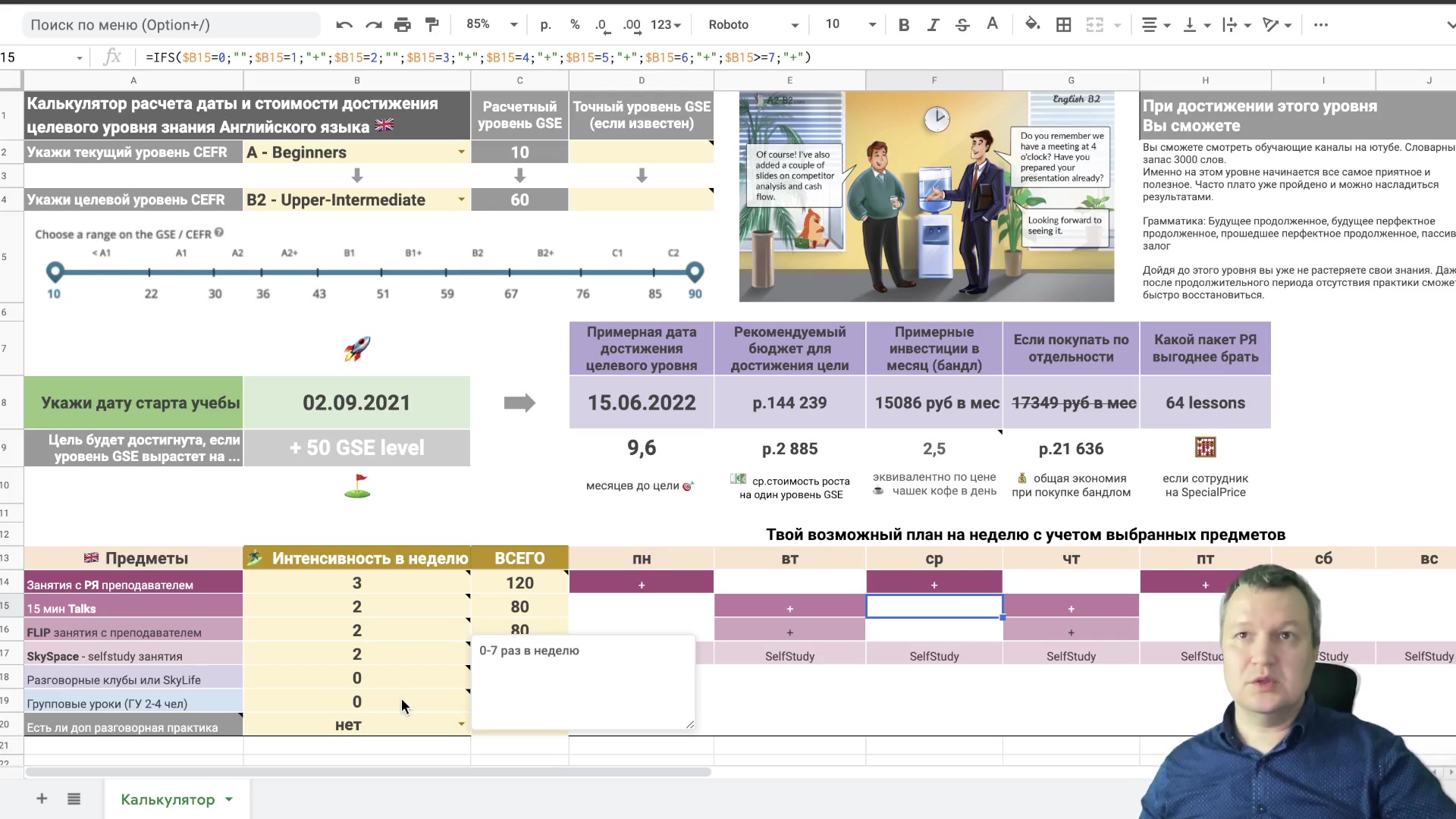
Task: Open the Калькулятор sheet tab
Action: point(168,799)
